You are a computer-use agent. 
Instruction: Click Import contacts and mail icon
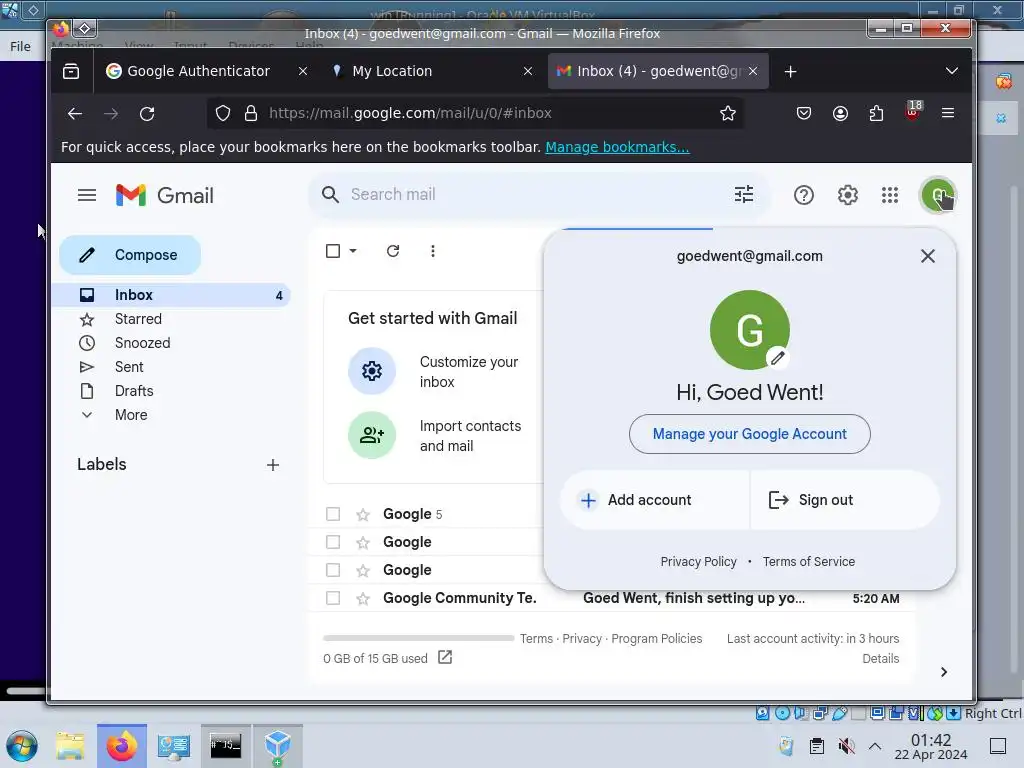click(x=372, y=435)
